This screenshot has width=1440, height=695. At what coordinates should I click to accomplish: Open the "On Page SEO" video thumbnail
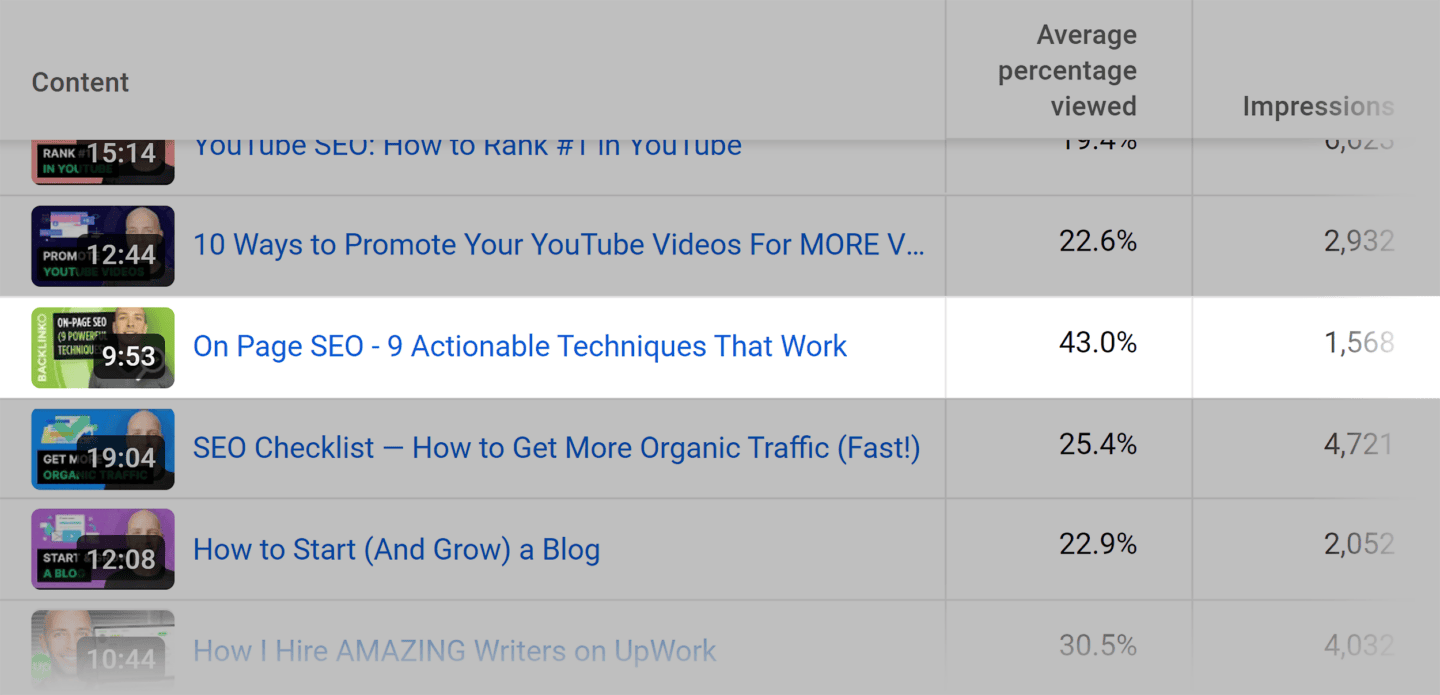pyautogui.click(x=102, y=347)
